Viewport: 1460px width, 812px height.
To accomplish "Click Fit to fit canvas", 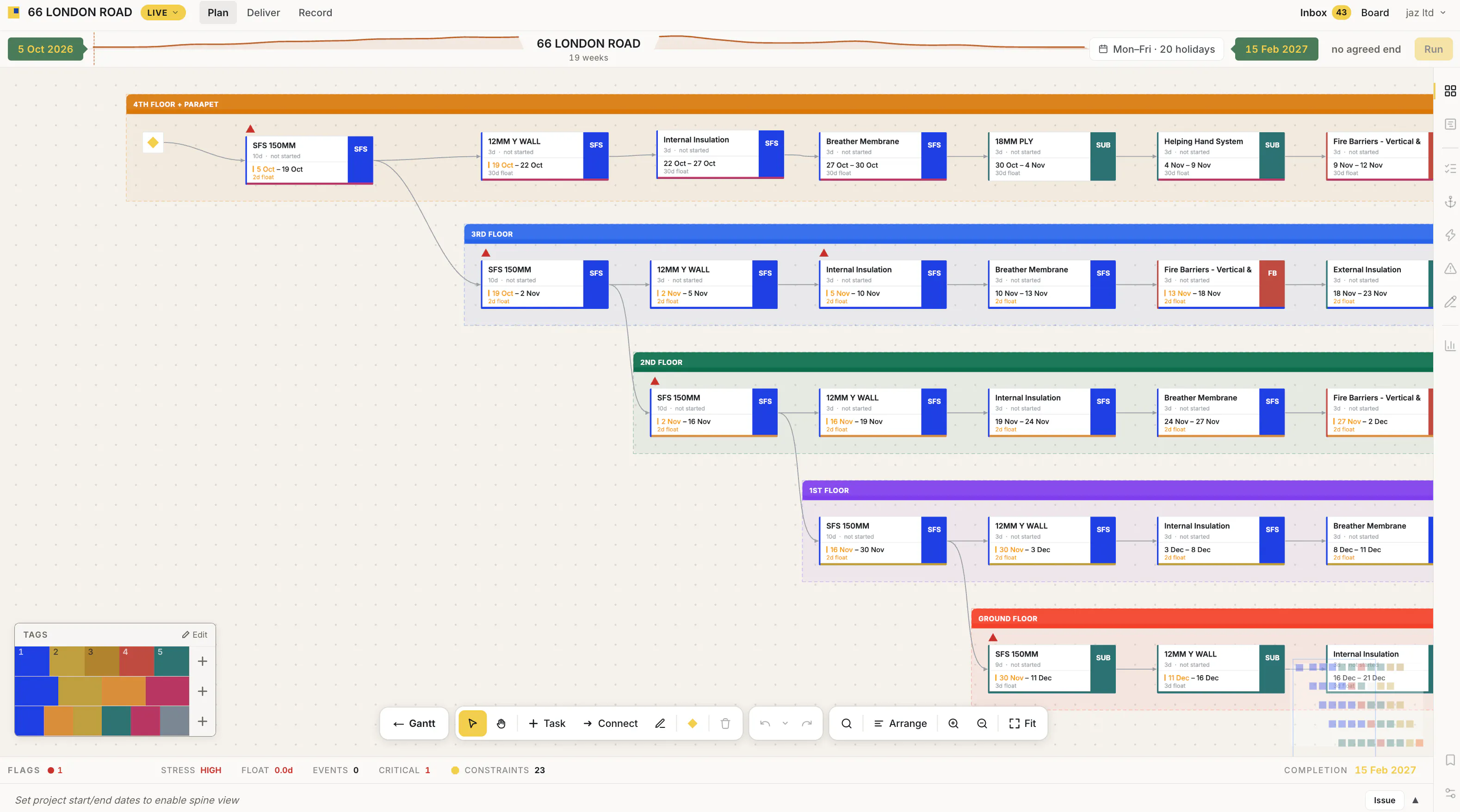I will pos(1022,723).
